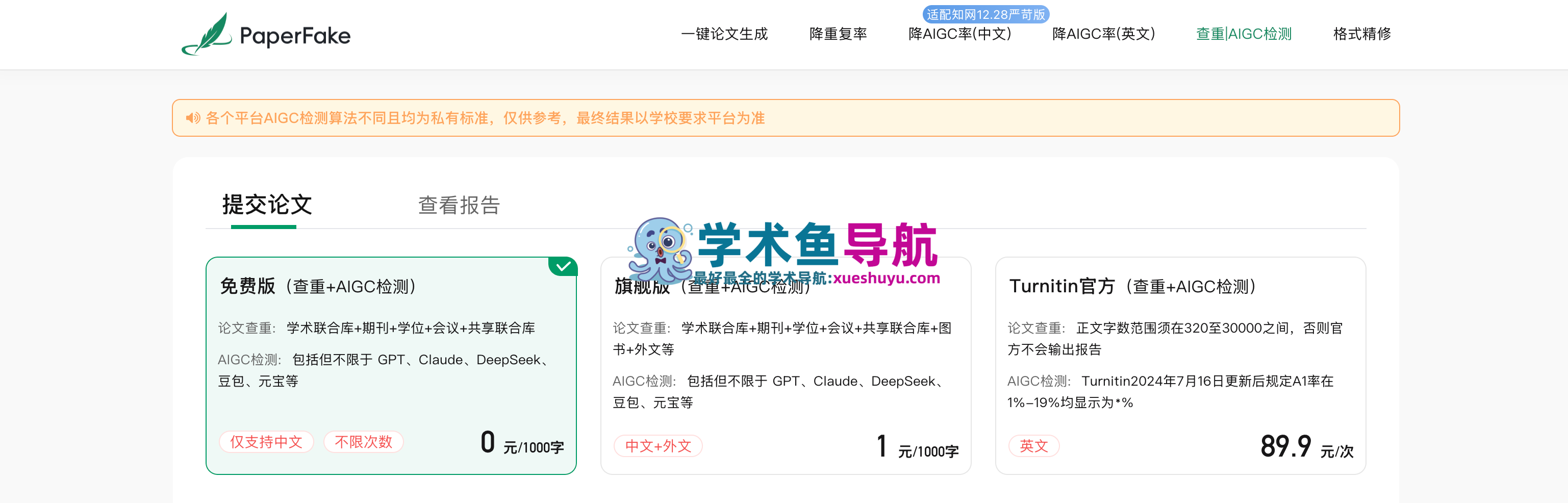
Task: Select the 免费版 plan card
Action: pos(391,365)
